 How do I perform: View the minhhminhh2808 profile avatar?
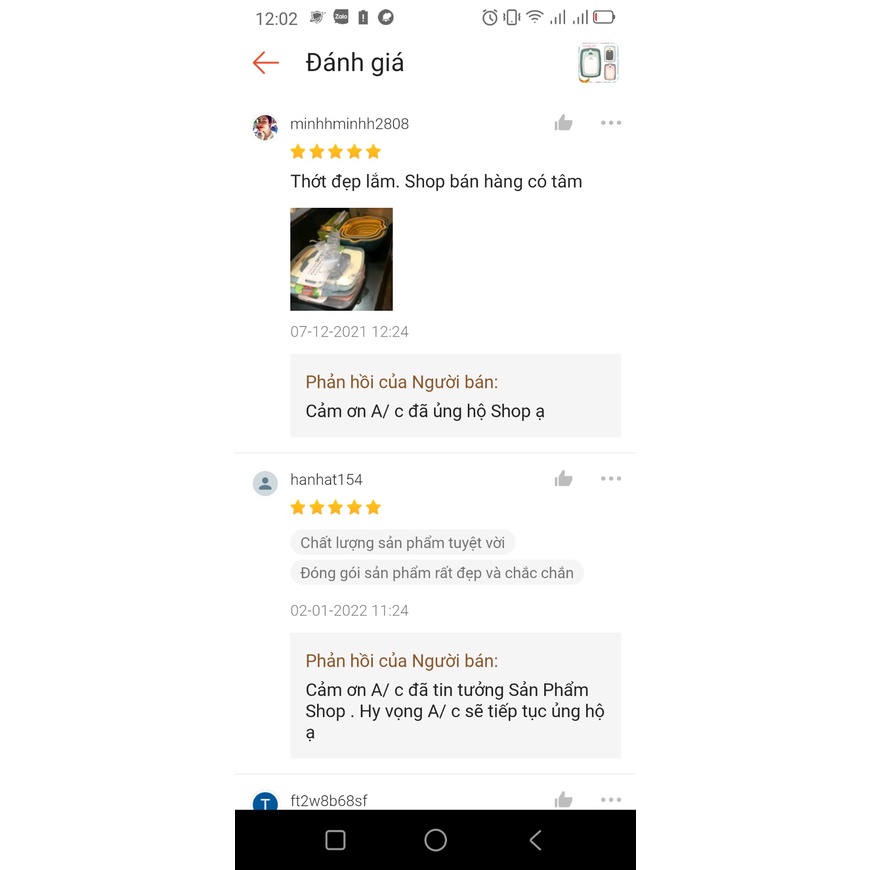tap(265, 127)
